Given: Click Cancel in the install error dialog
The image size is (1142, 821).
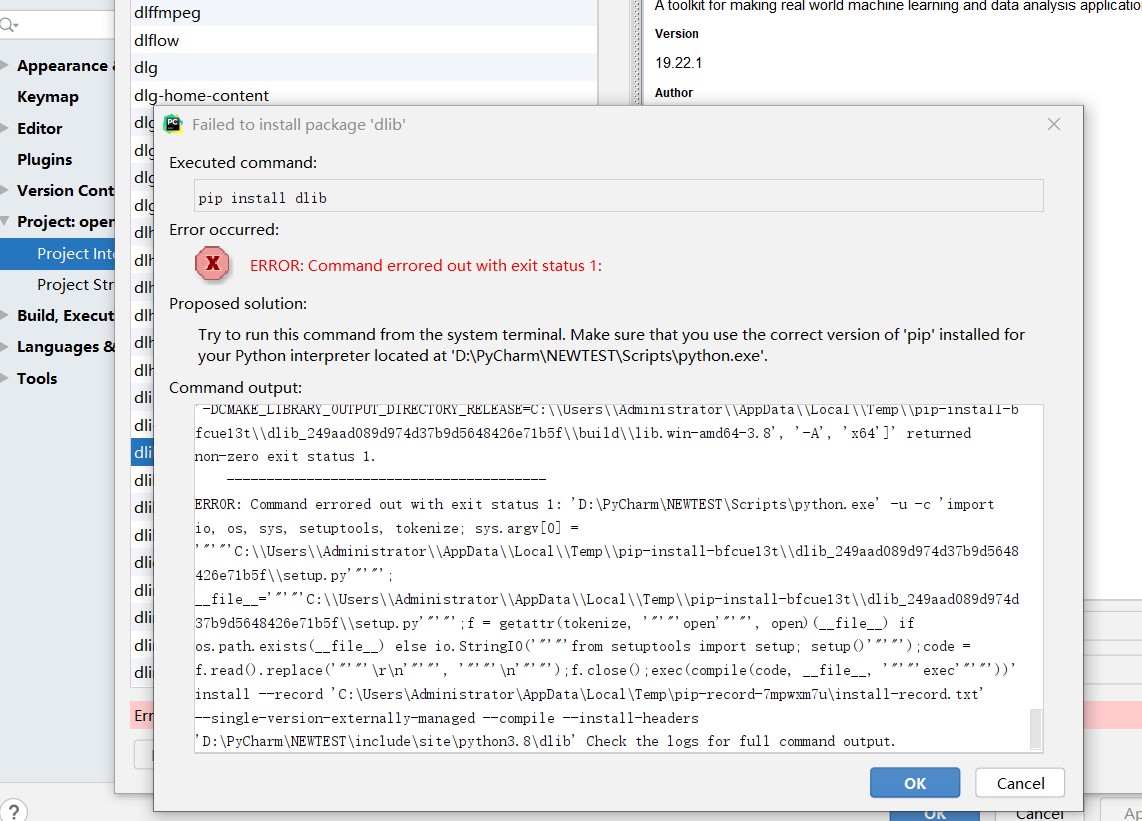Looking at the screenshot, I should tap(1020, 783).
